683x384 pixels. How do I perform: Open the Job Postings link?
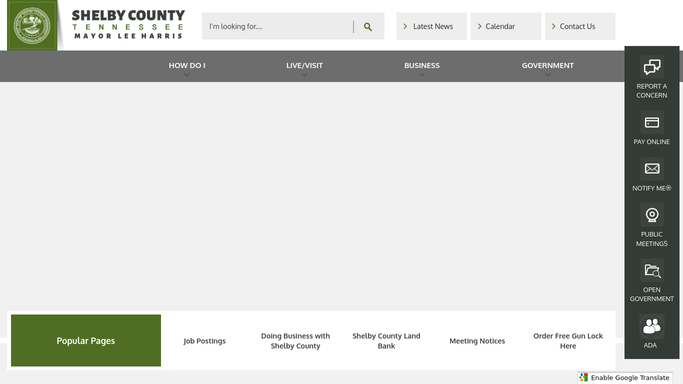[x=205, y=341]
